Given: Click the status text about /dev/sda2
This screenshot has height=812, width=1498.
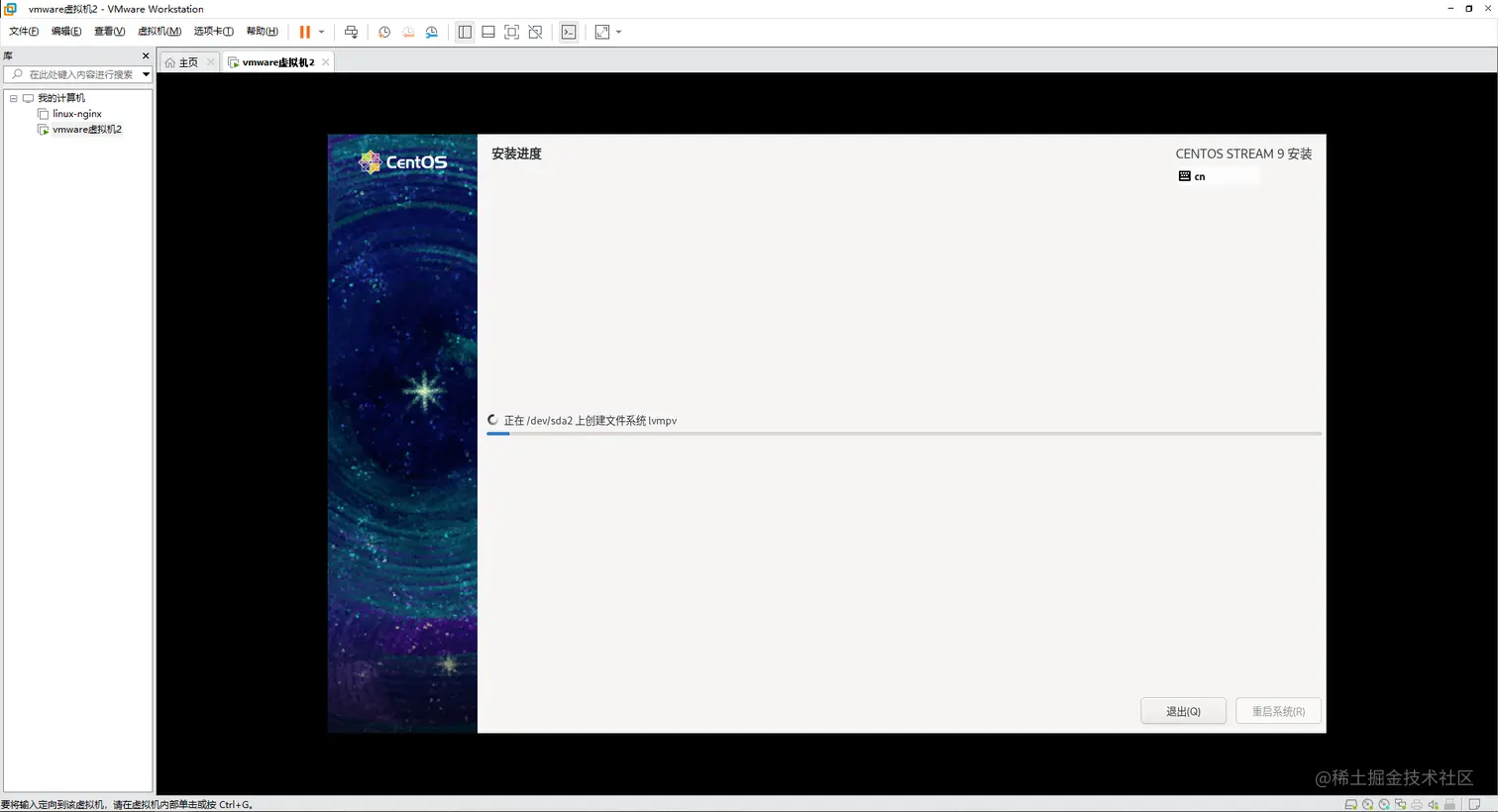Looking at the screenshot, I should pyautogui.click(x=590, y=421).
